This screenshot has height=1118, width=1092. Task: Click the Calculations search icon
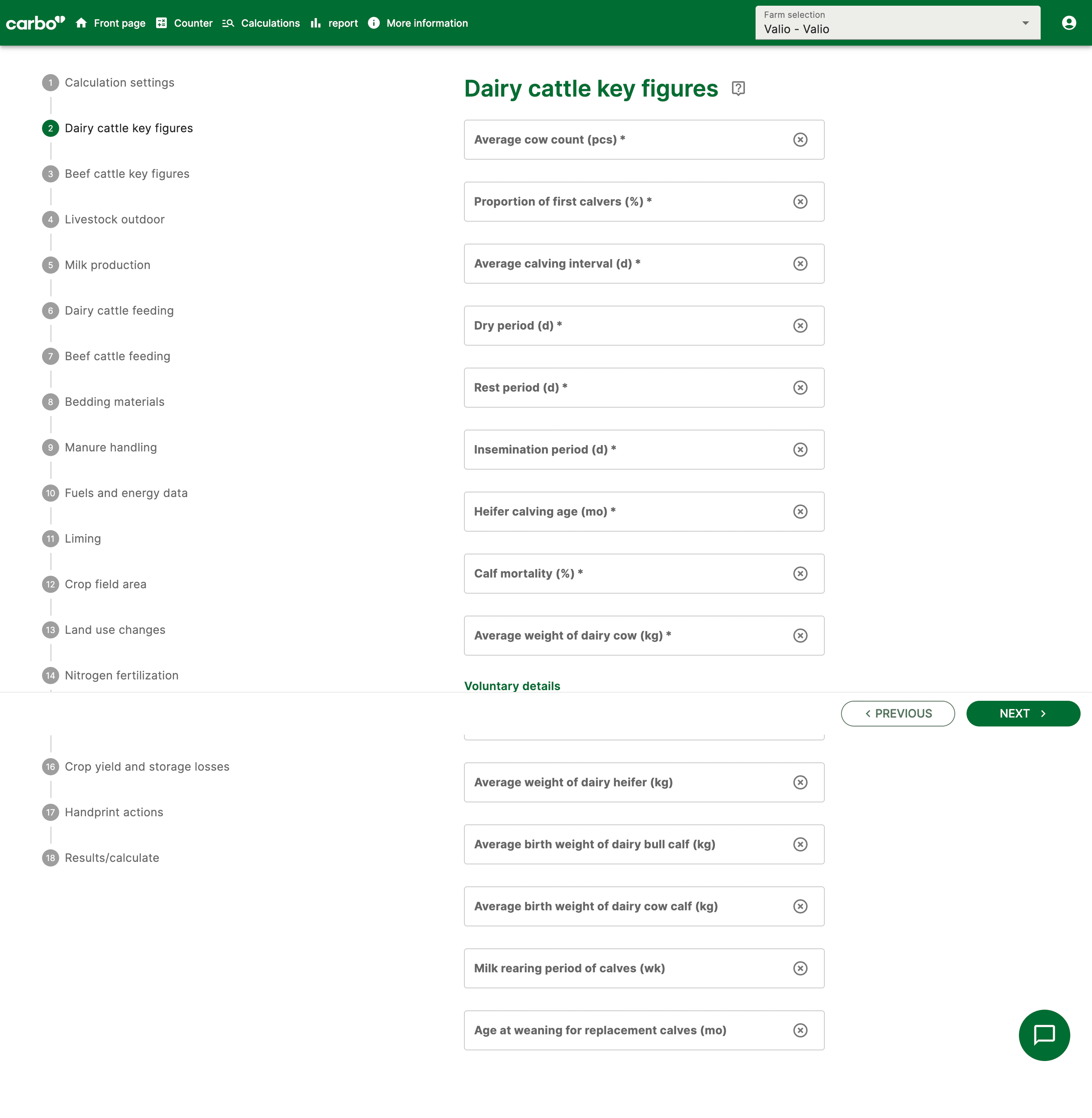click(228, 23)
